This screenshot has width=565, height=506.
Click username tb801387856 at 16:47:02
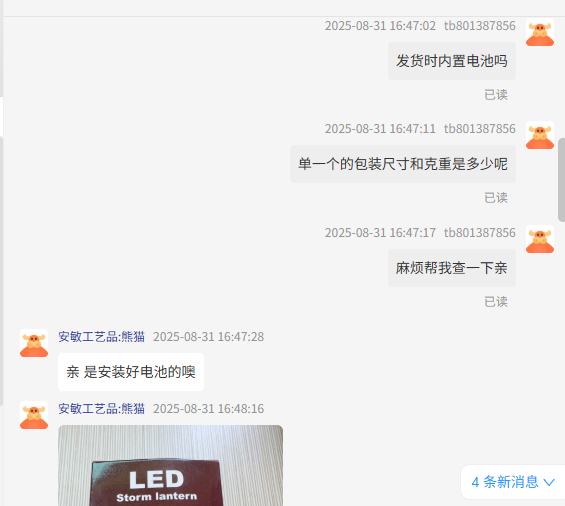click(480, 26)
